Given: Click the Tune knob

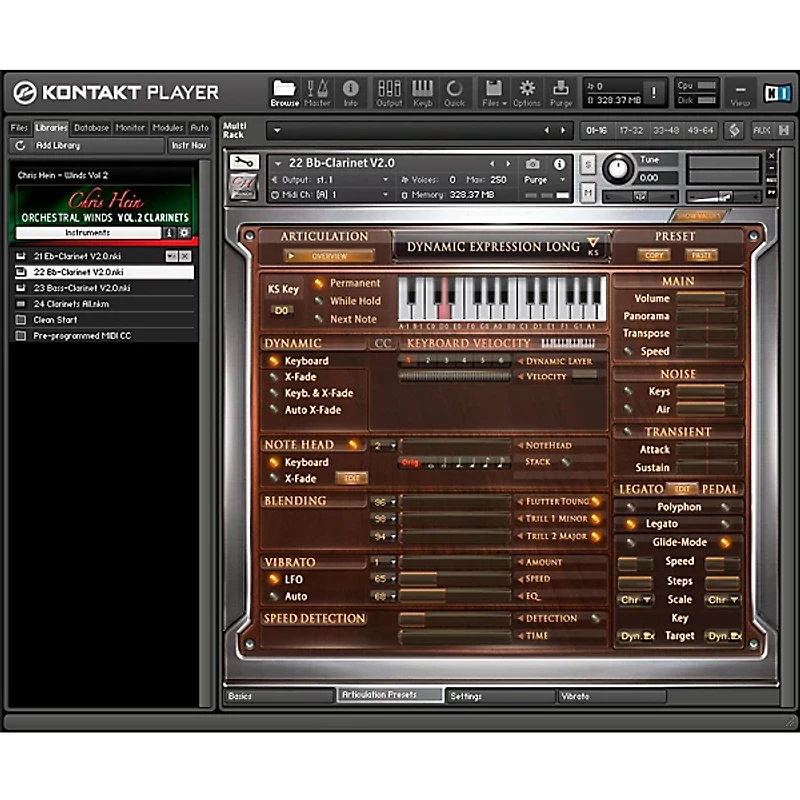Looking at the screenshot, I should coord(618,168).
